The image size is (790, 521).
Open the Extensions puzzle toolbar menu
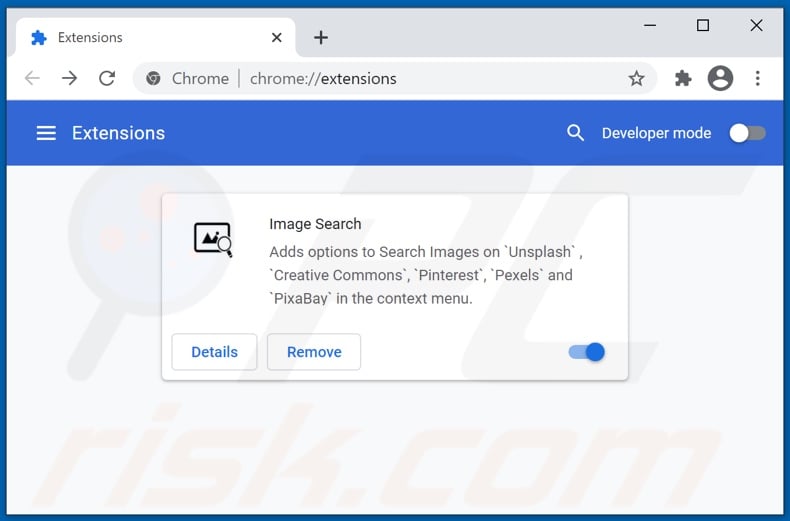click(683, 79)
